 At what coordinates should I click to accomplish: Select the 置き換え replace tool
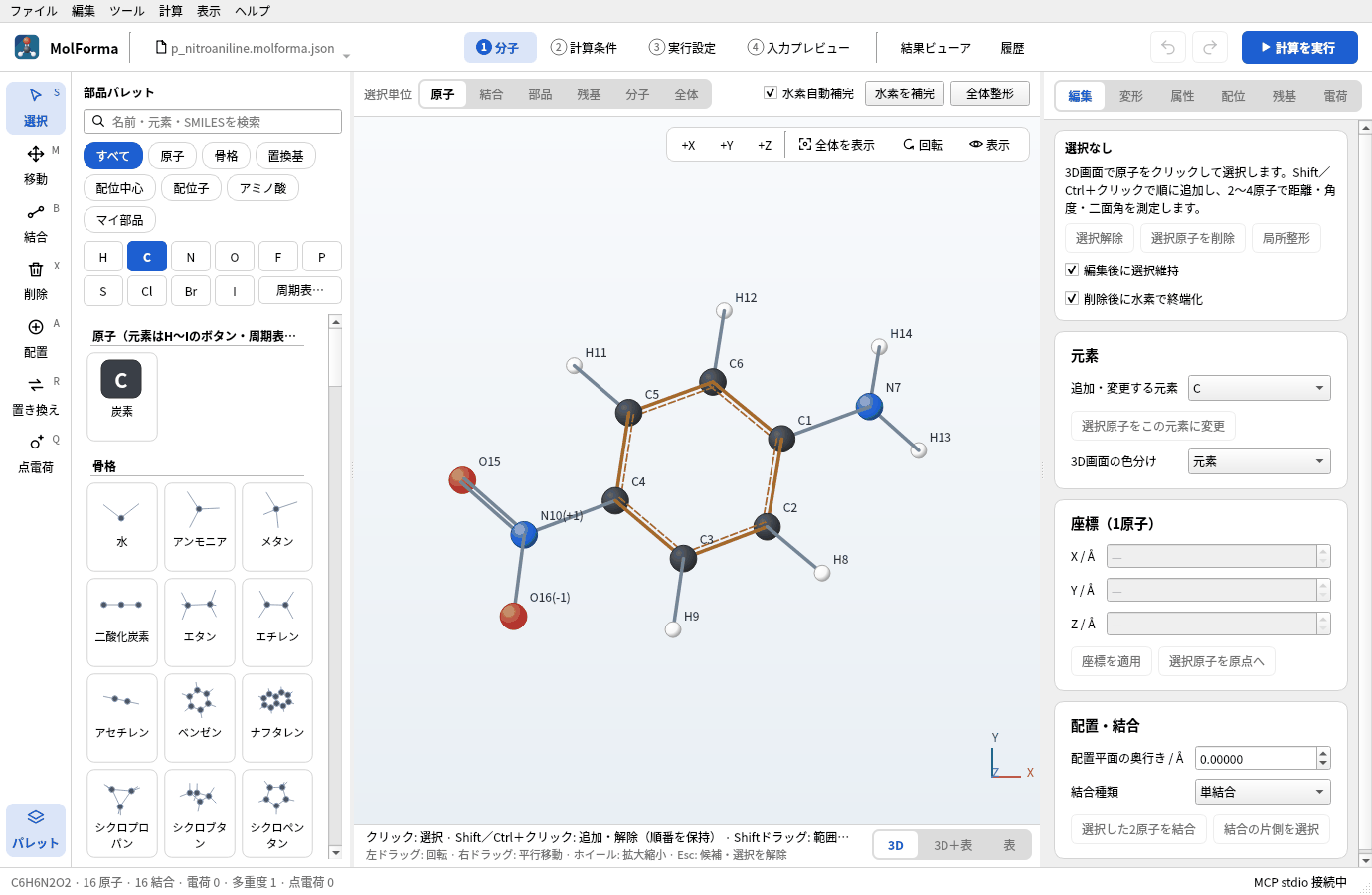[36, 396]
